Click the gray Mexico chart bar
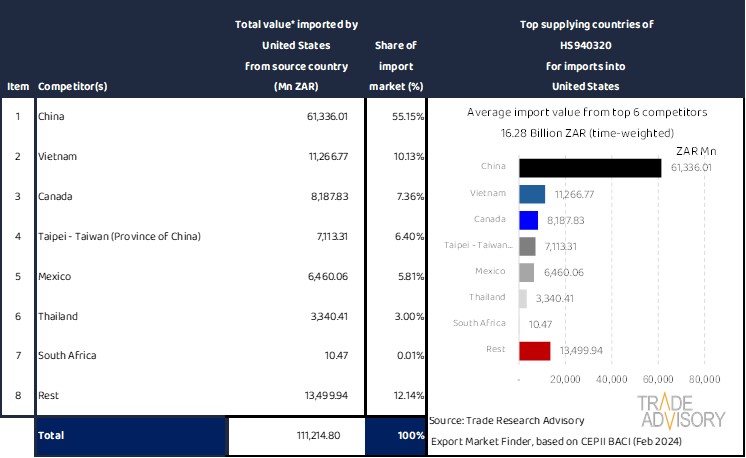The image size is (746, 458). pyautogui.click(x=527, y=272)
